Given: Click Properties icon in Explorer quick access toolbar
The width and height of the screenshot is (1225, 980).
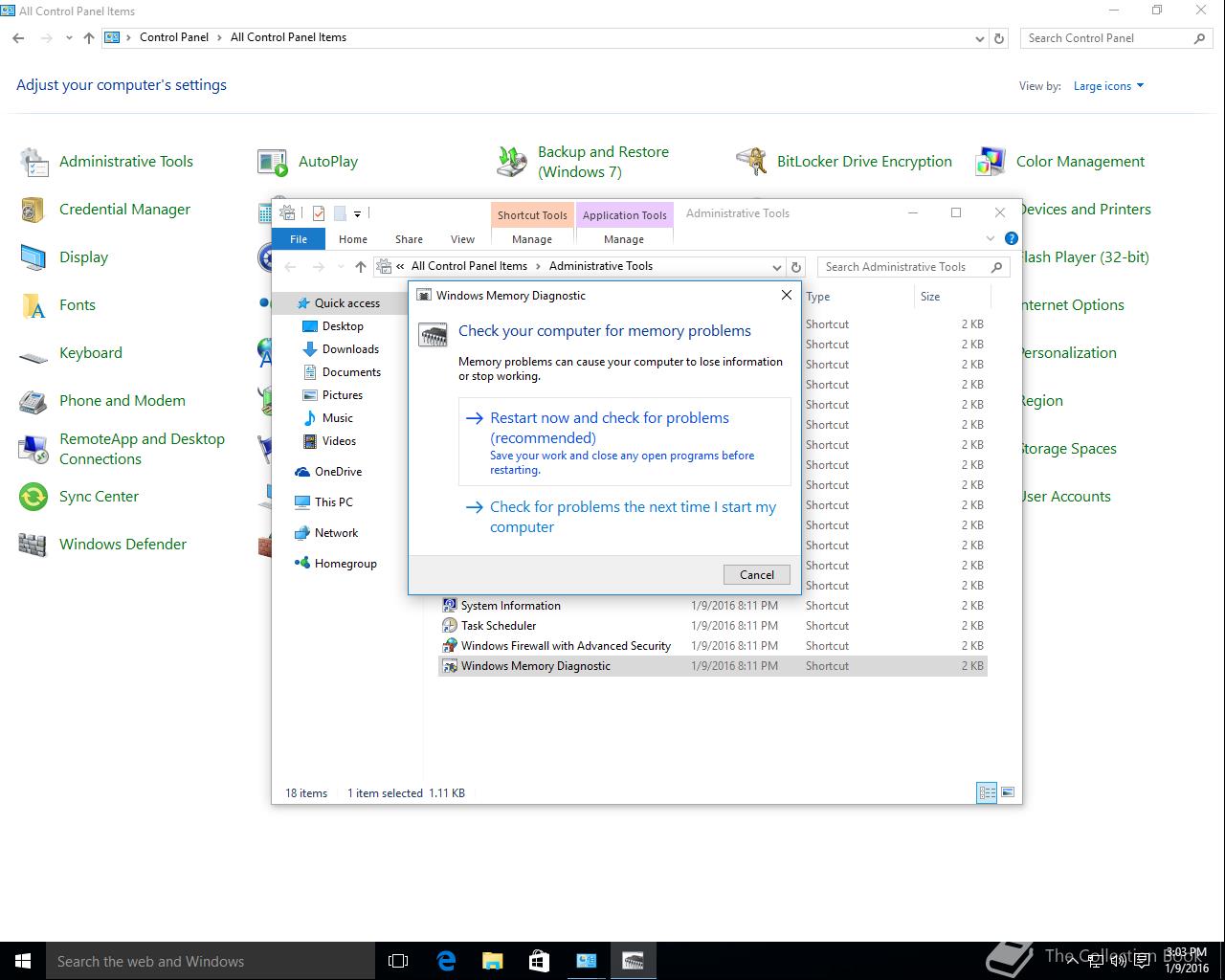Looking at the screenshot, I should tap(319, 213).
